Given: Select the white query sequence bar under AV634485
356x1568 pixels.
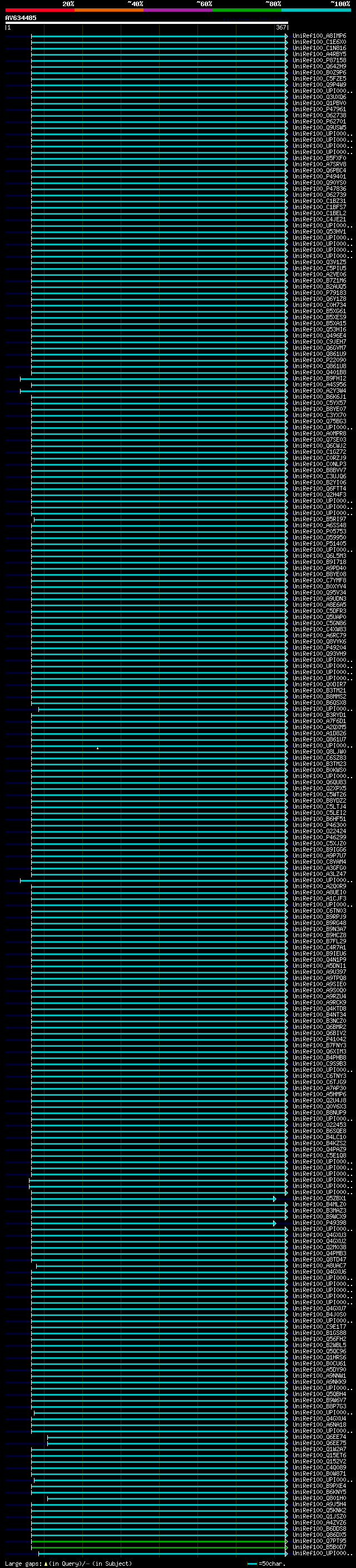Looking at the screenshot, I should [147, 23].
